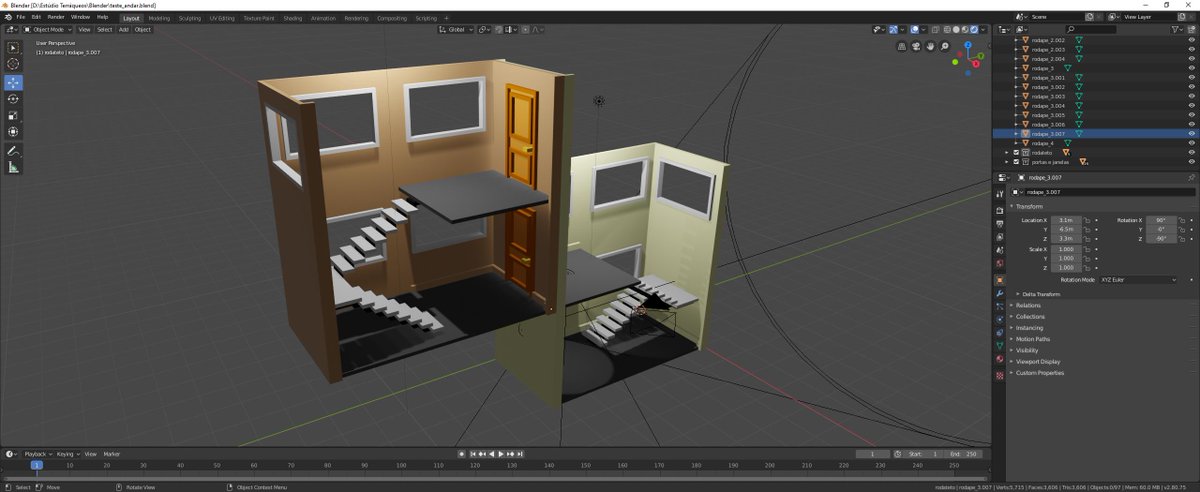1200x492 pixels.
Task: Activate the Scale tool
Action: click(13, 115)
